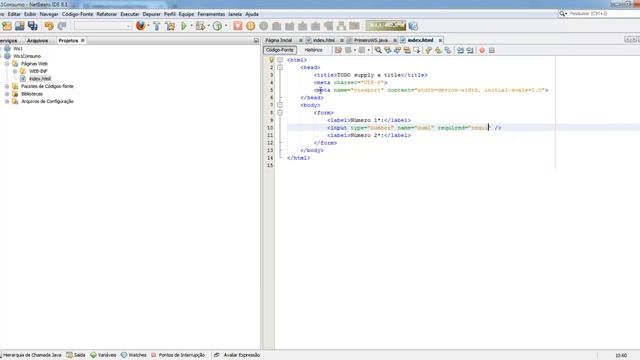Switch to the Arquivos panel tab
This screenshot has height=360, width=640.
click(38, 41)
